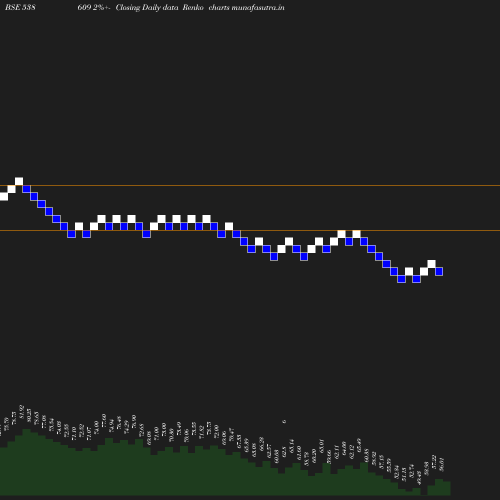Click the 'munafasutra.in' text in header

258,7
